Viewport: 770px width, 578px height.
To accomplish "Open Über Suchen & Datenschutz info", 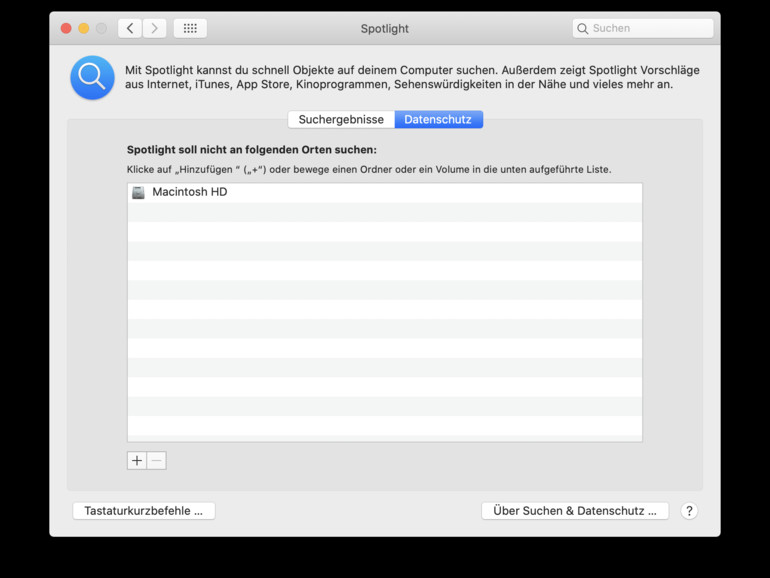I will pyautogui.click(x=575, y=511).
